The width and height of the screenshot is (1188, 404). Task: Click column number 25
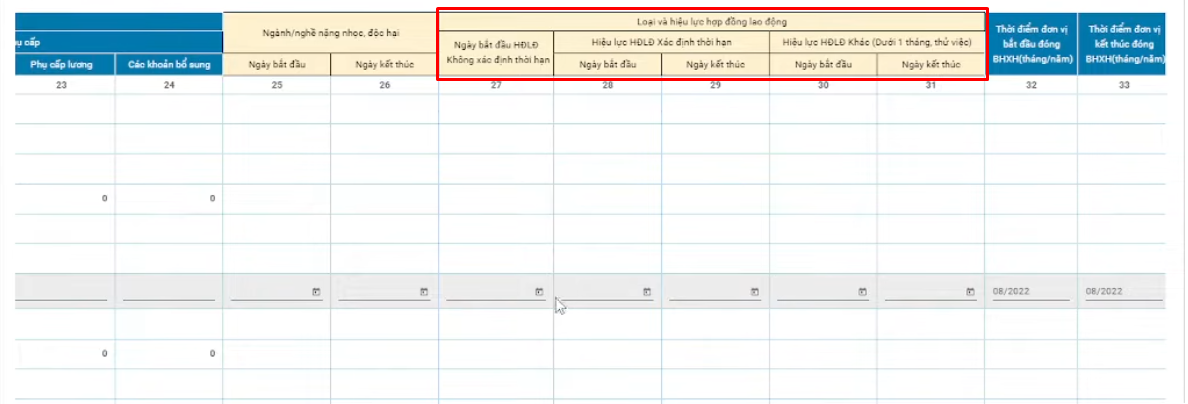[277, 86]
